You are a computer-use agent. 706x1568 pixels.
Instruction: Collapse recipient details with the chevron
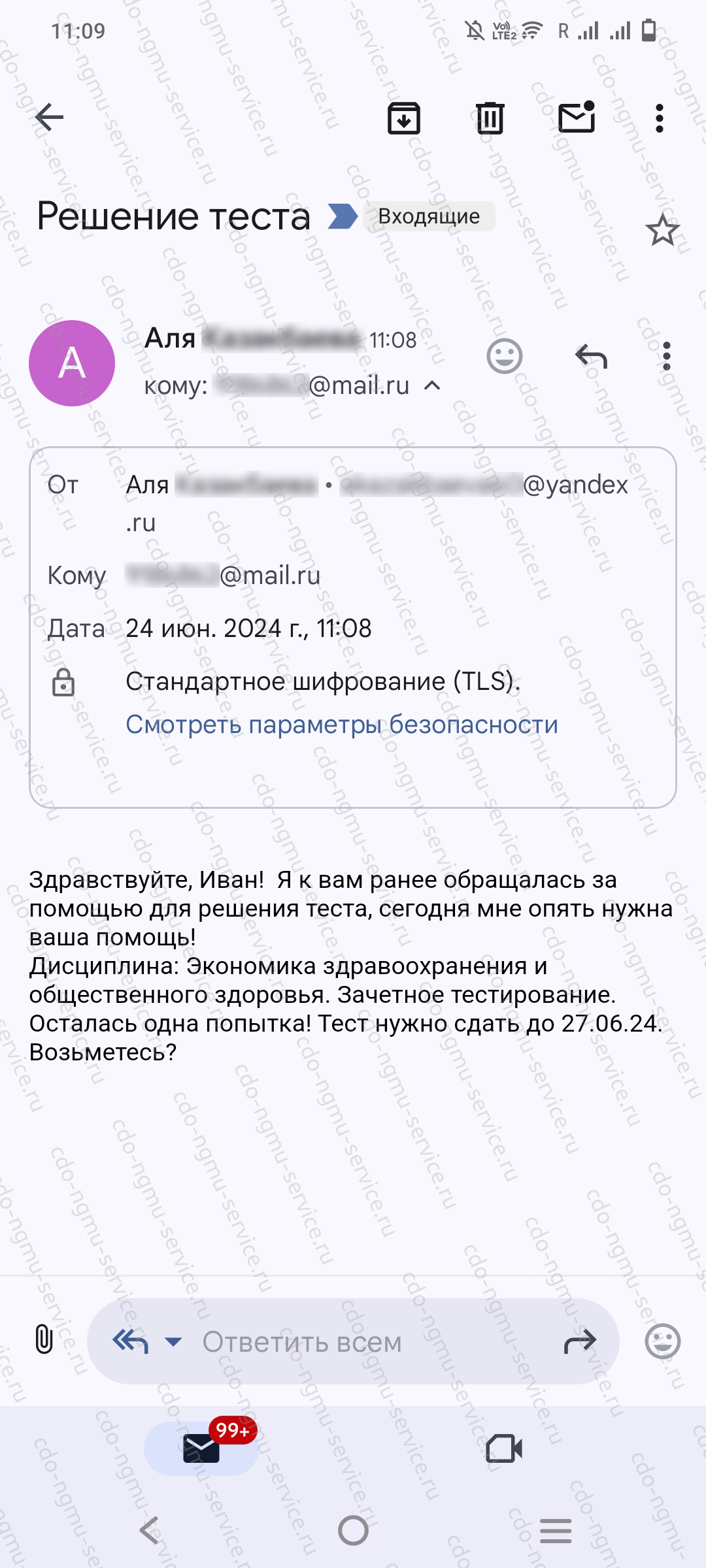click(x=432, y=385)
